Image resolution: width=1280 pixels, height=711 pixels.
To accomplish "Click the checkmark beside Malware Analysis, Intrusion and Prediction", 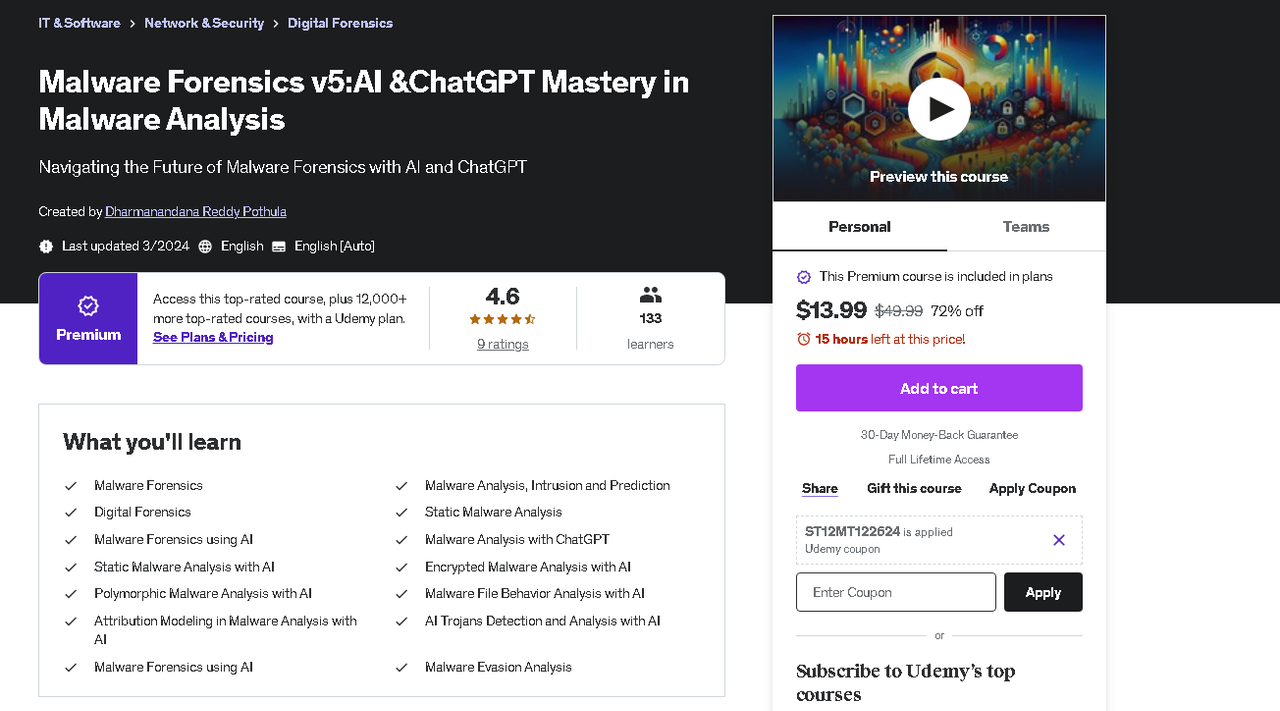I will [x=401, y=486].
